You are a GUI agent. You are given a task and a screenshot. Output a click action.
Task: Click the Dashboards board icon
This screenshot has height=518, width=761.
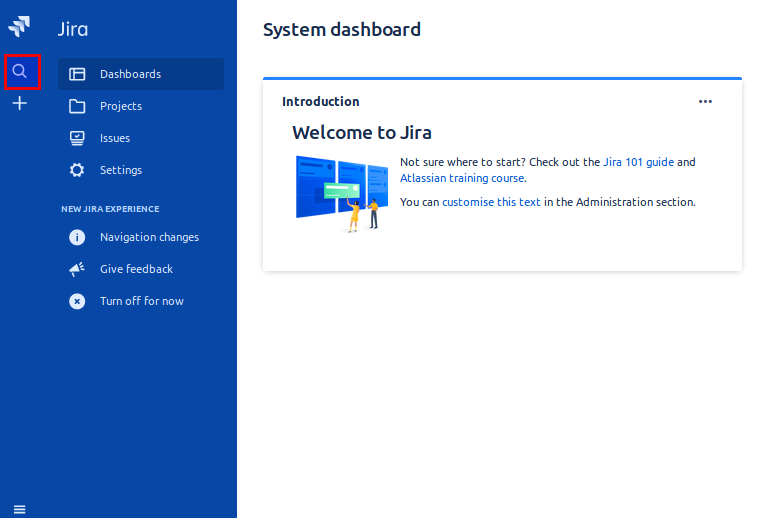(x=77, y=74)
